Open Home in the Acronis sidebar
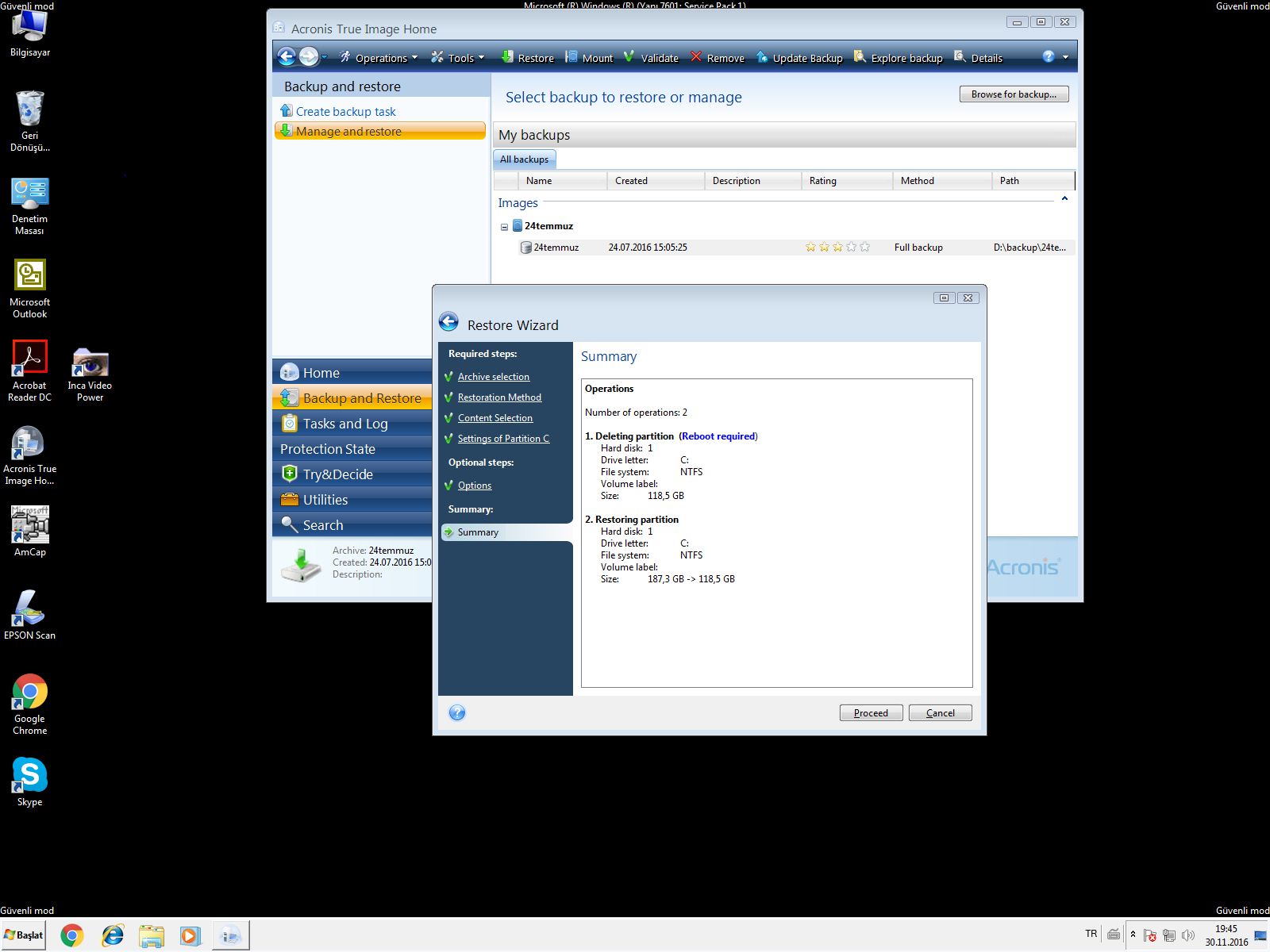The height and width of the screenshot is (952, 1270). 352,372
